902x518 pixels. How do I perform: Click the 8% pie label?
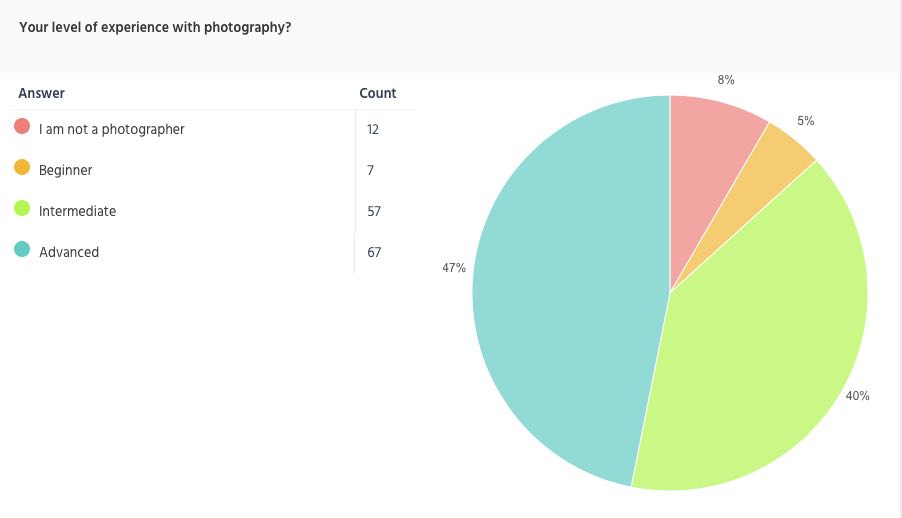tap(726, 80)
